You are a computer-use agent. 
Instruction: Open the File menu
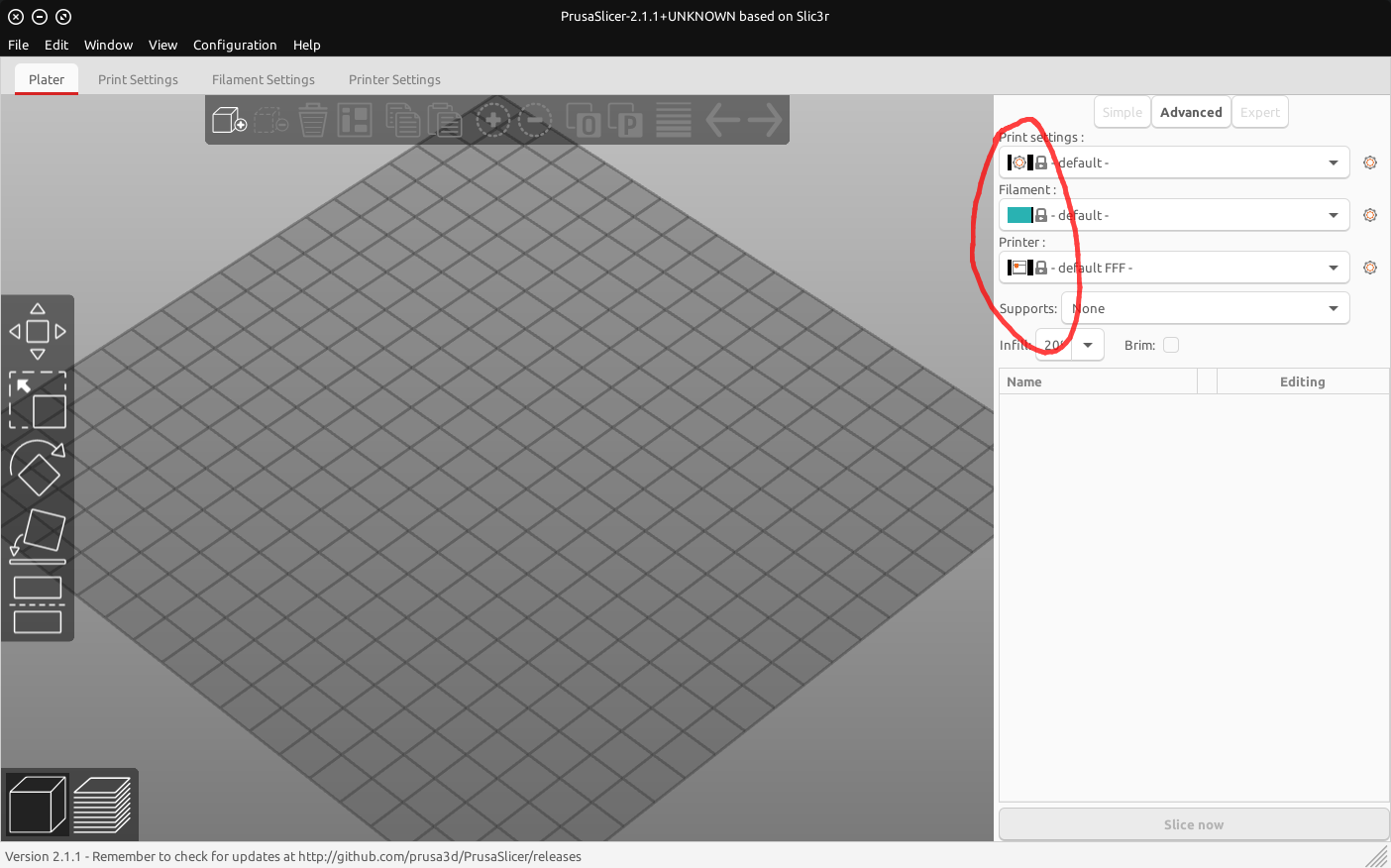pos(19,45)
